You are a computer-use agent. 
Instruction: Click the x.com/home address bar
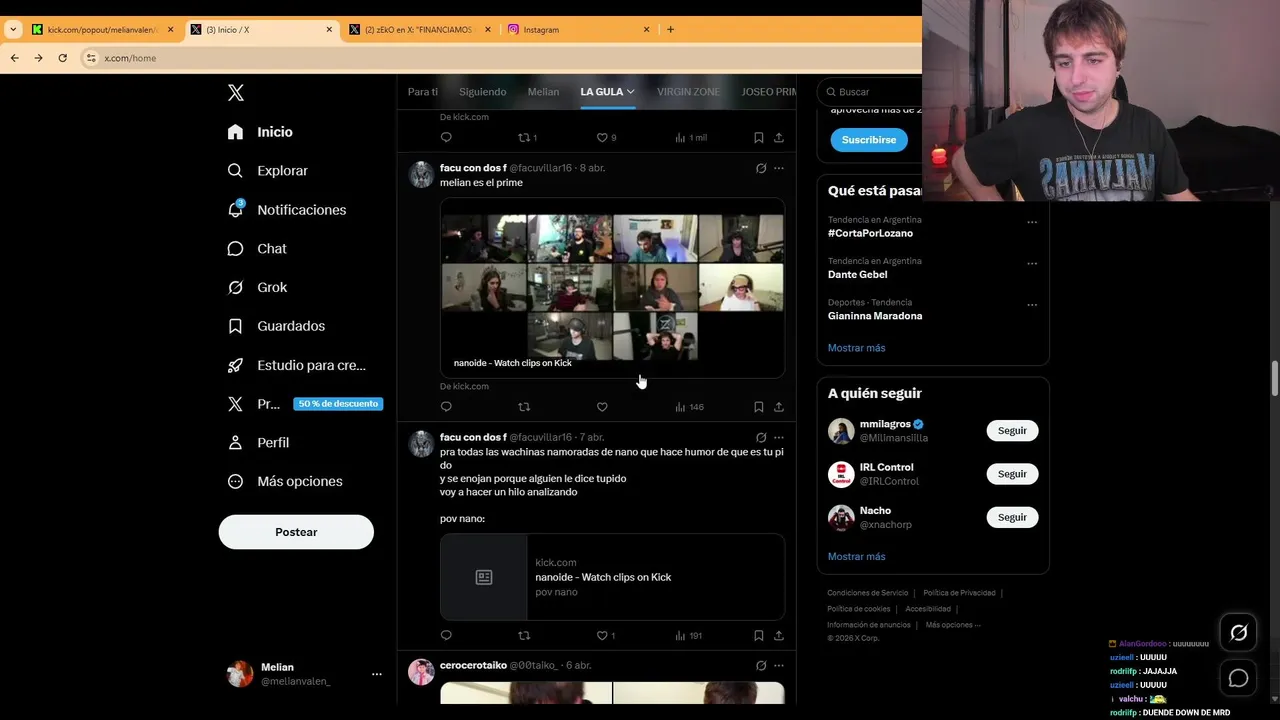500,58
